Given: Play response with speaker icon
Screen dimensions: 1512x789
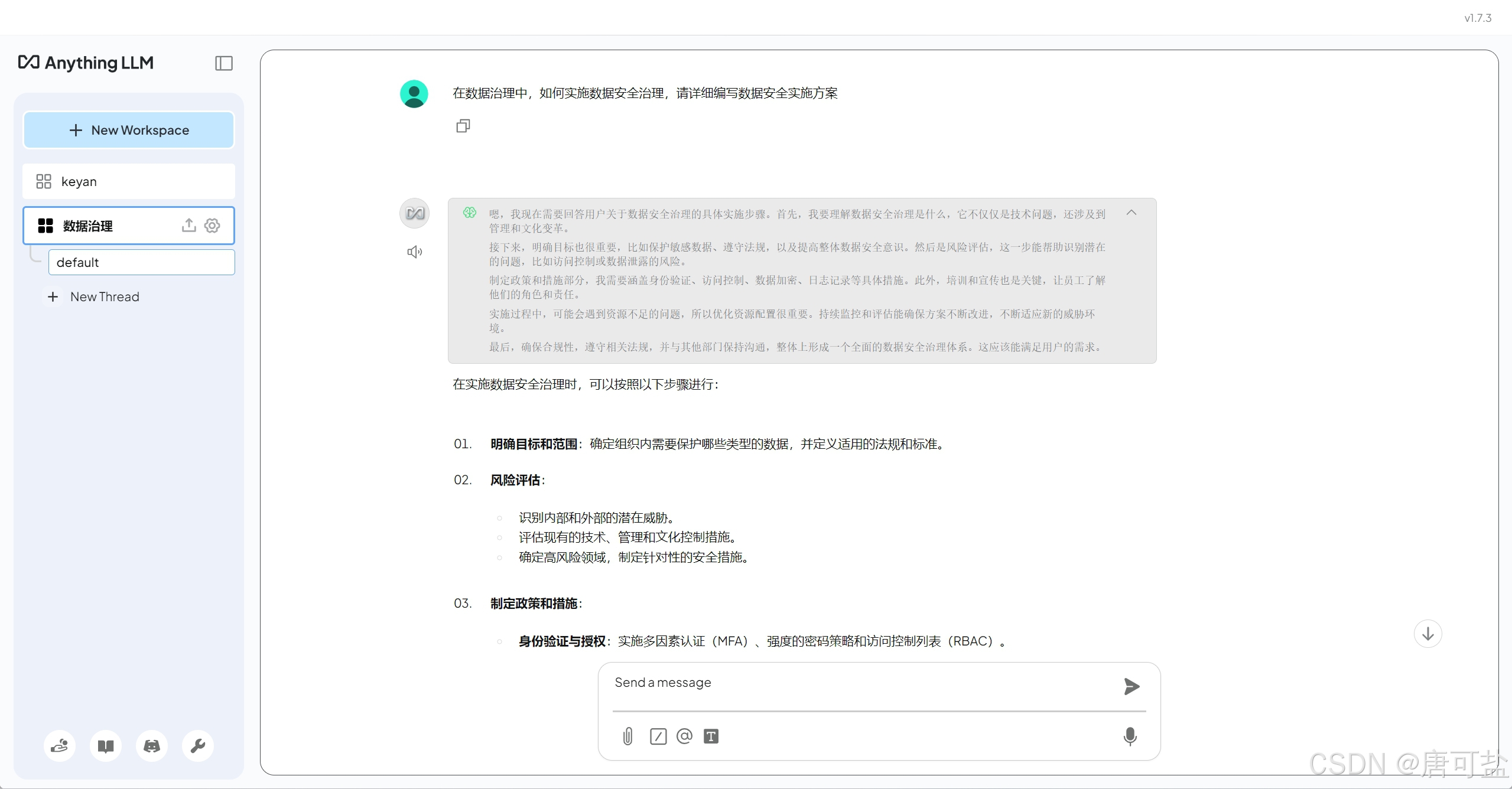Looking at the screenshot, I should 414,252.
